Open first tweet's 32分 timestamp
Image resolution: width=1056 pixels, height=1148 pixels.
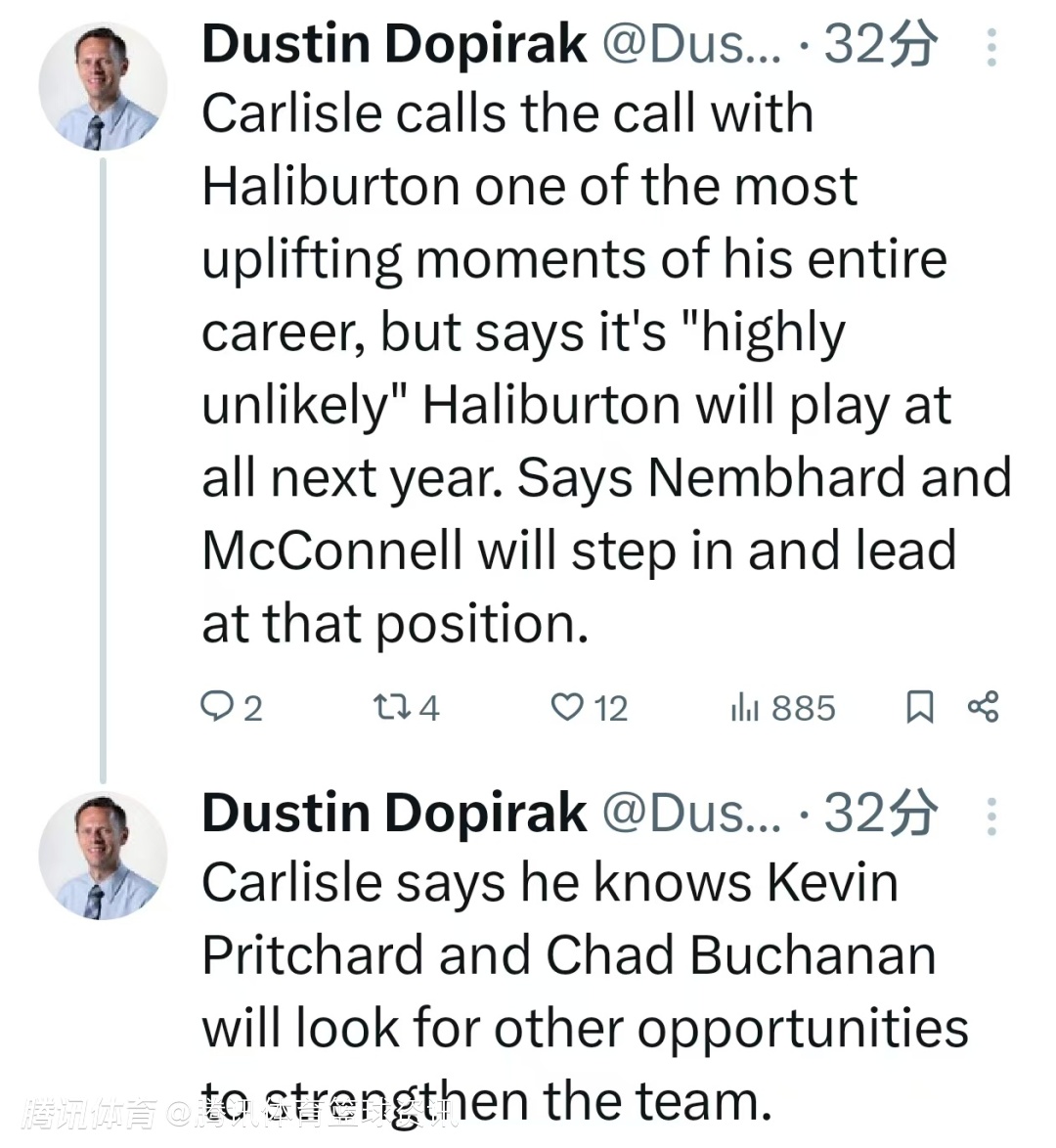pos(880,45)
